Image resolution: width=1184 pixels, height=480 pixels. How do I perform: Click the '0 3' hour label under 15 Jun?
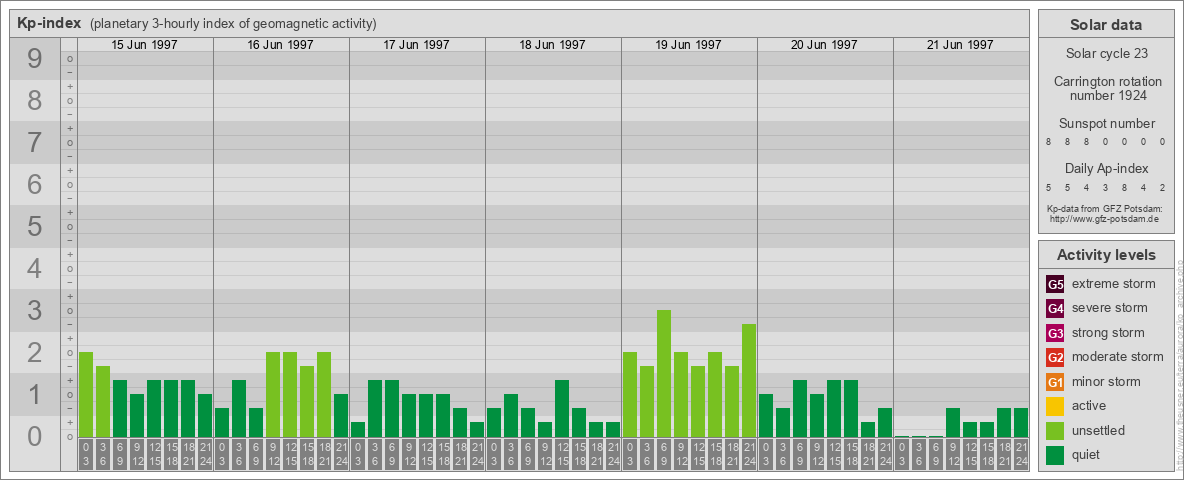(86, 454)
